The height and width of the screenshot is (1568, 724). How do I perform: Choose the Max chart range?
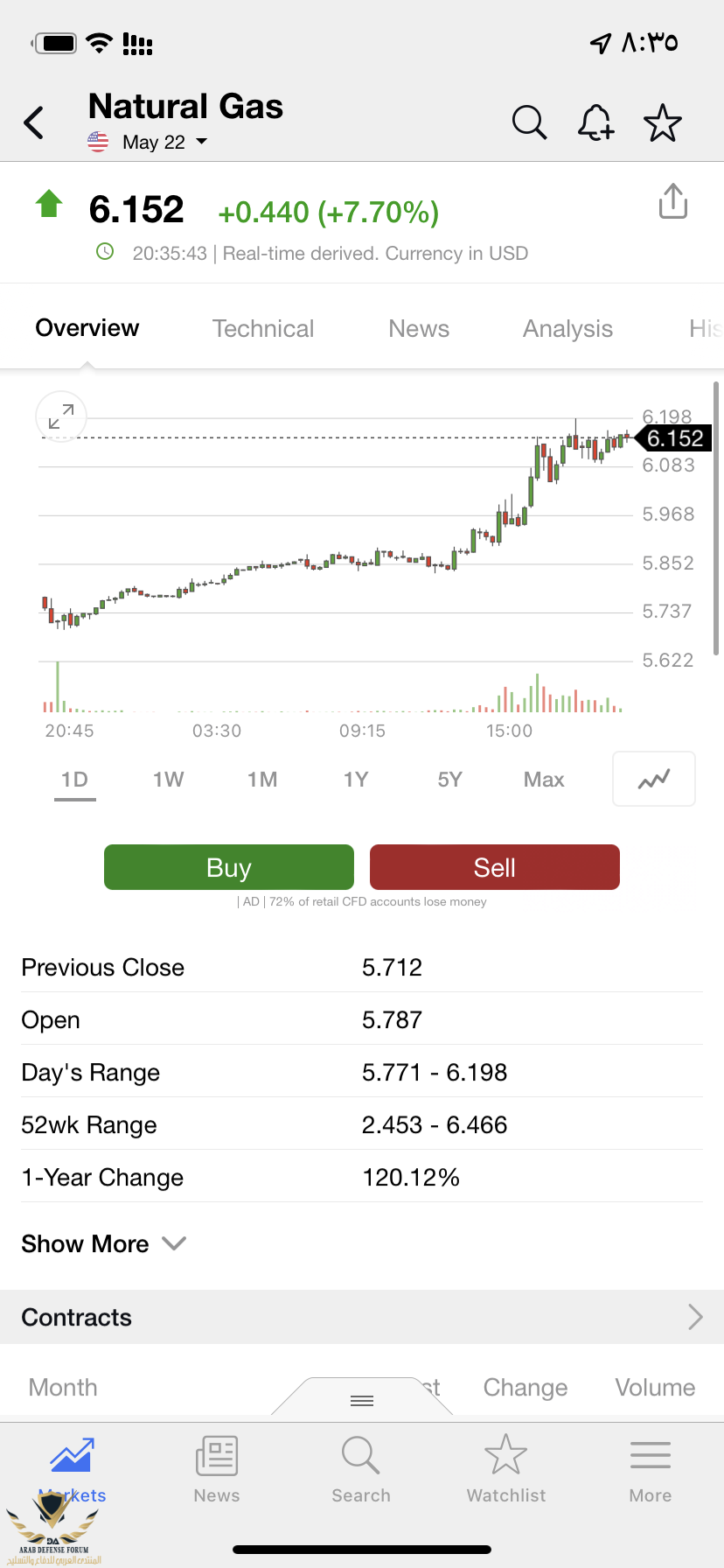pyautogui.click(x=544, y=780)
